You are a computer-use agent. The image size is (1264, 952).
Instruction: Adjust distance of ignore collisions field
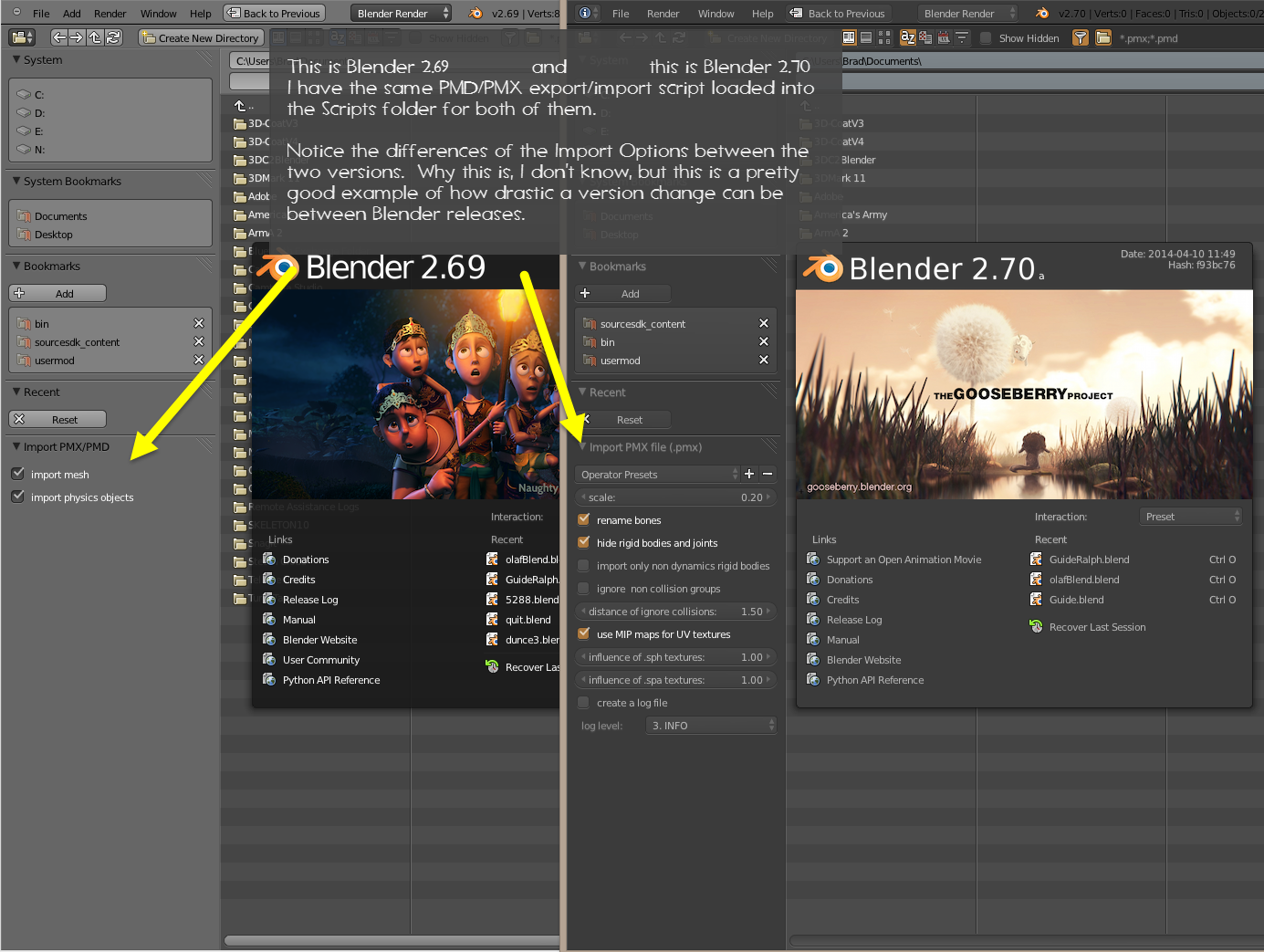[x=676, y=611]
